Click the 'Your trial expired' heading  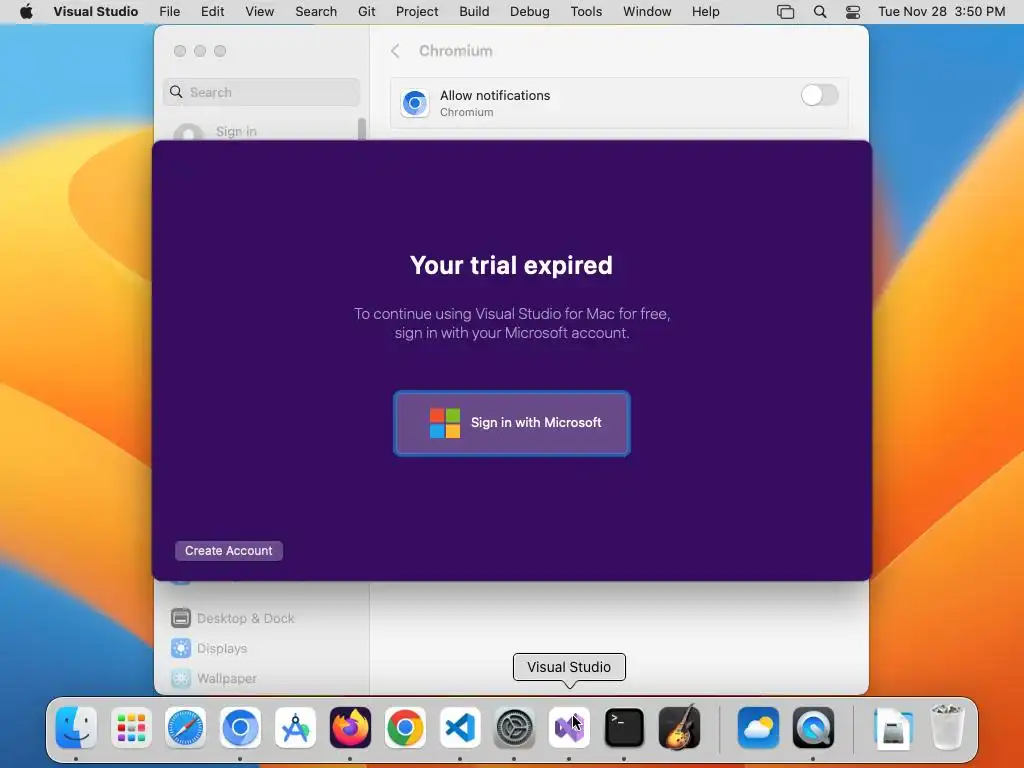511,265
